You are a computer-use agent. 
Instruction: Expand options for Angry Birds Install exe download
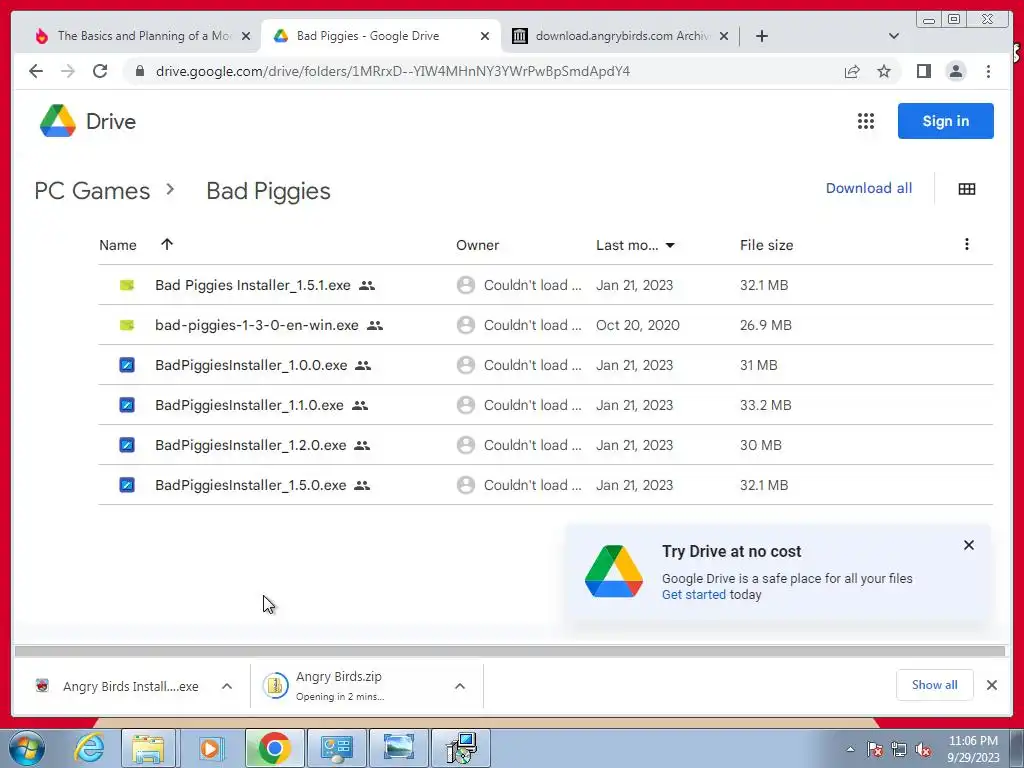227,686
